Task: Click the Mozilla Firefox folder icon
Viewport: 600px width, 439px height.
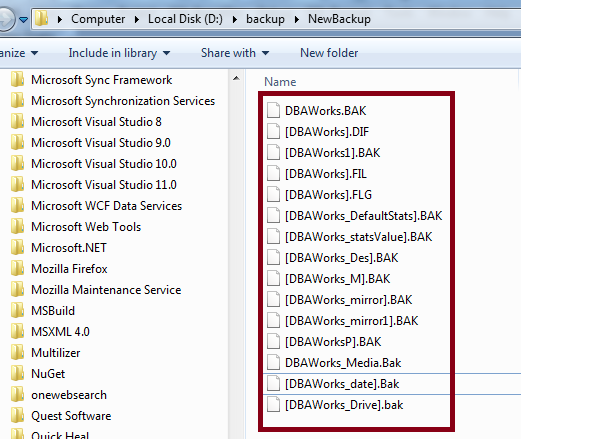Action: 17,269
